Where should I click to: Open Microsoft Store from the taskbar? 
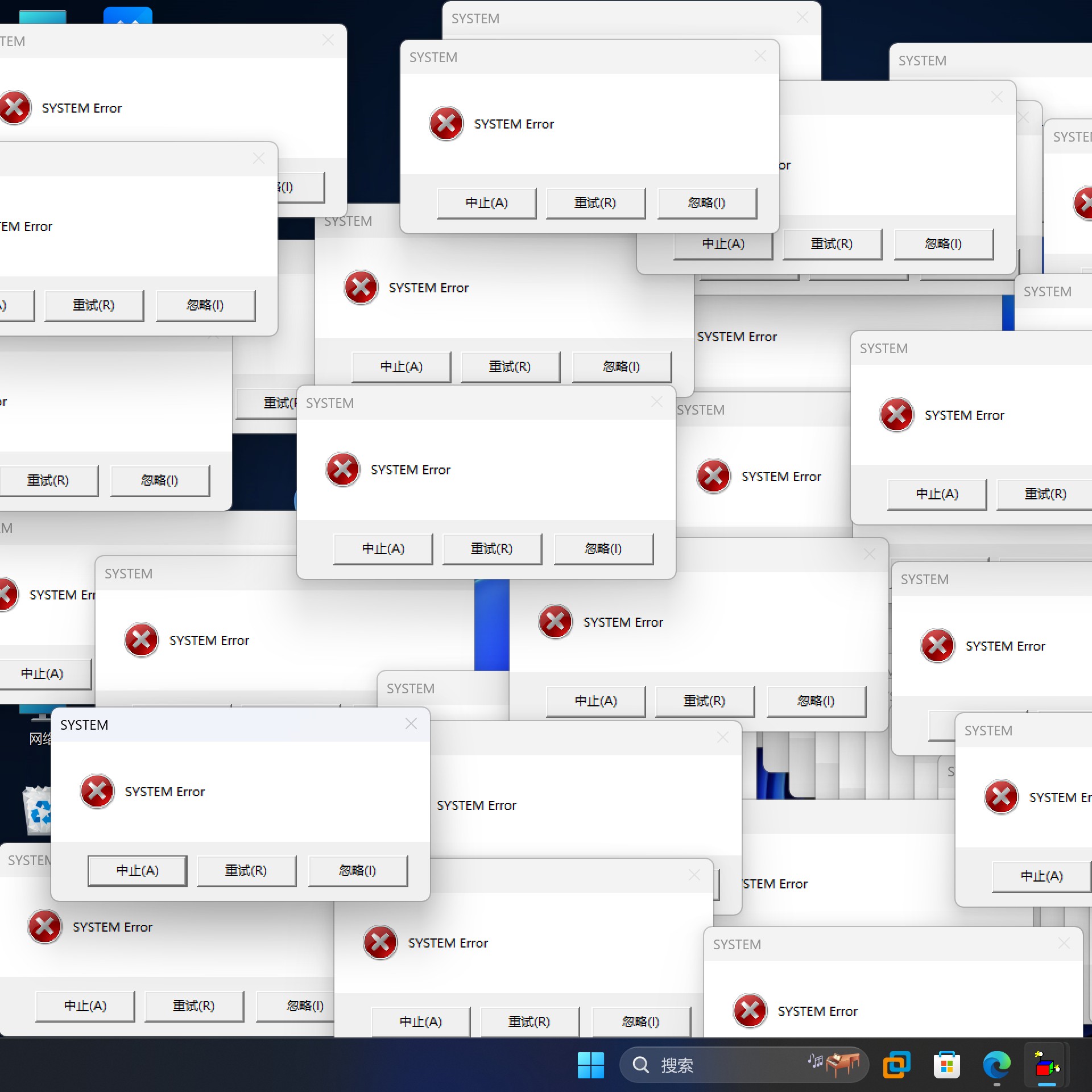coord(946,1065)
